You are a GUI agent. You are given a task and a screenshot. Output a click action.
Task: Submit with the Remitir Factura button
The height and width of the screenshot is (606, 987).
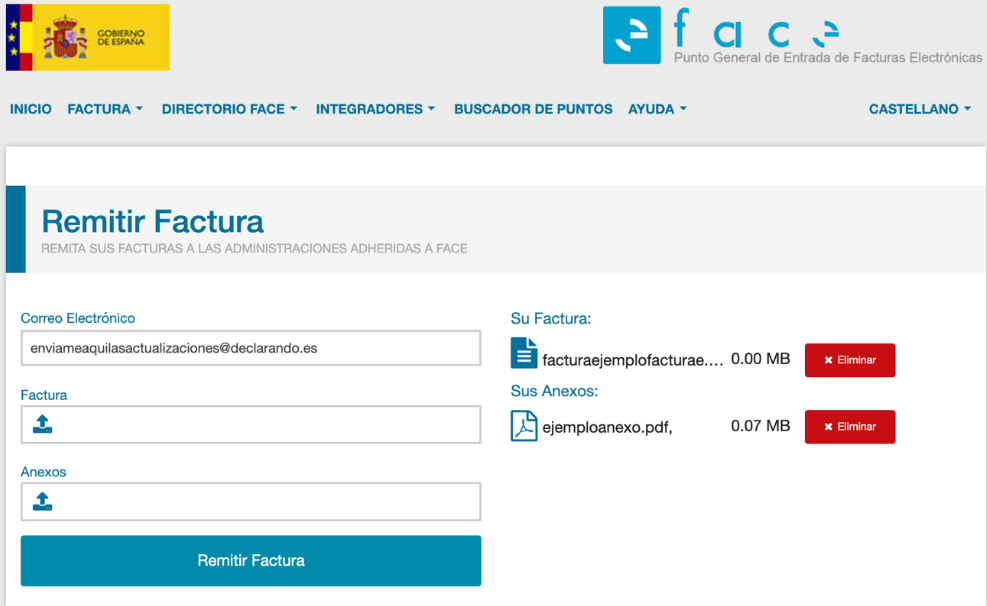[251, 561]
